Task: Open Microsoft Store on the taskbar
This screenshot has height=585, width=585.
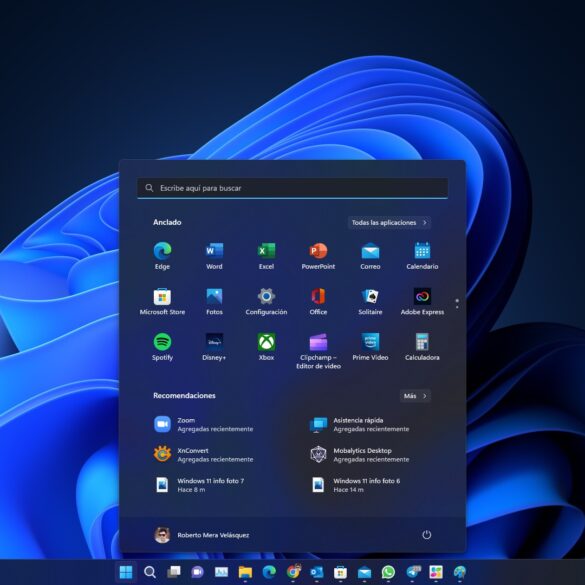Action: click(340, 572)
